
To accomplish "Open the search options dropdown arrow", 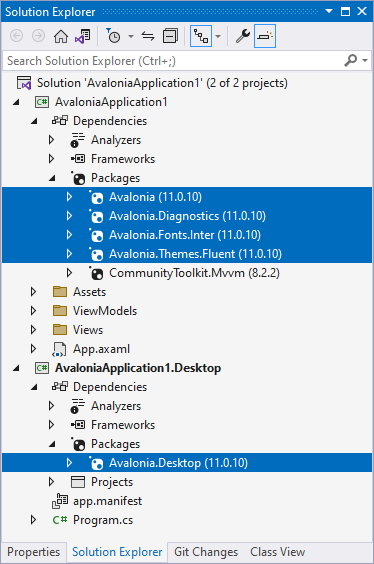I will pos(365,60).
